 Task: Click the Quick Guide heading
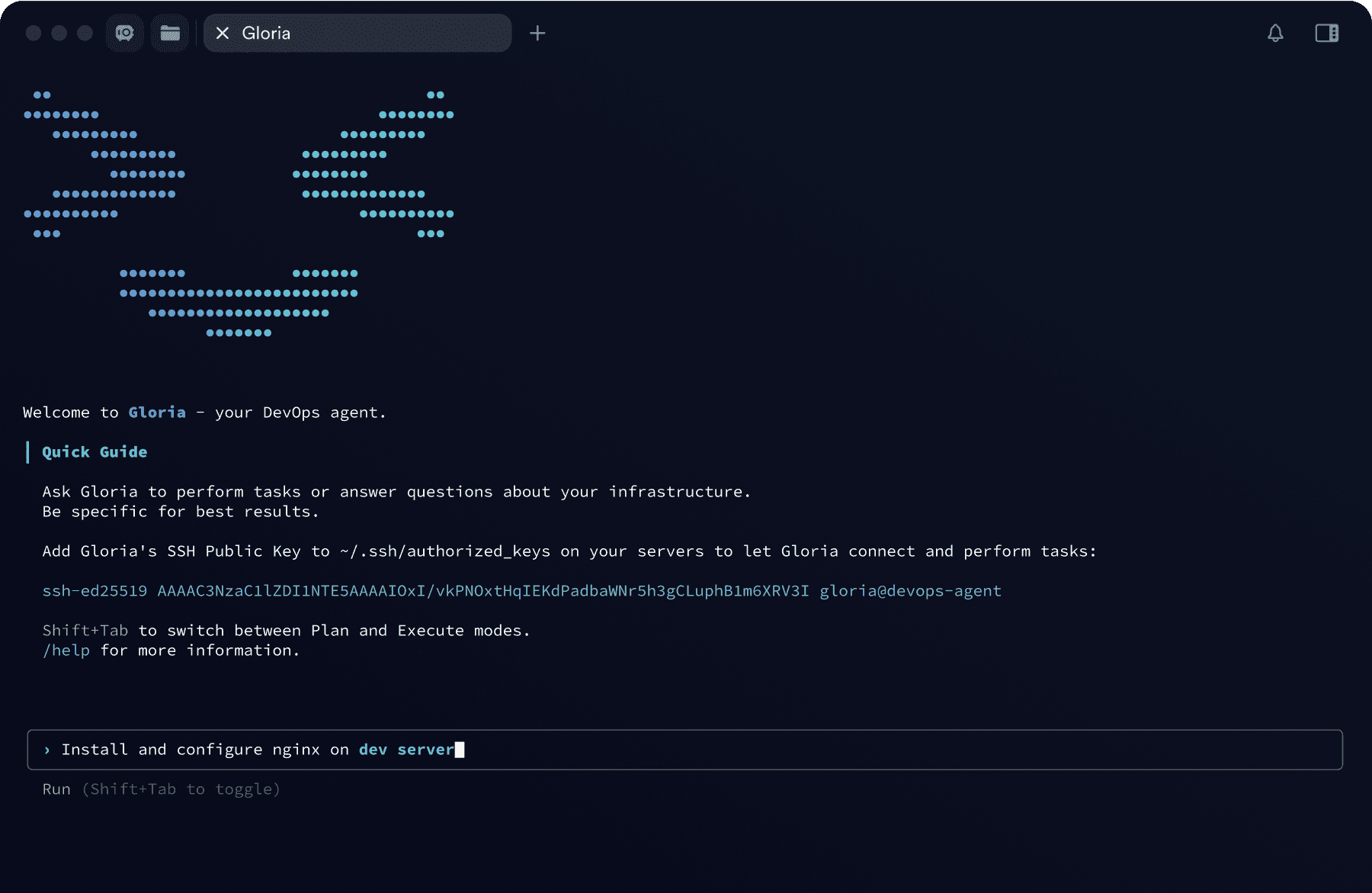point(95,452)
